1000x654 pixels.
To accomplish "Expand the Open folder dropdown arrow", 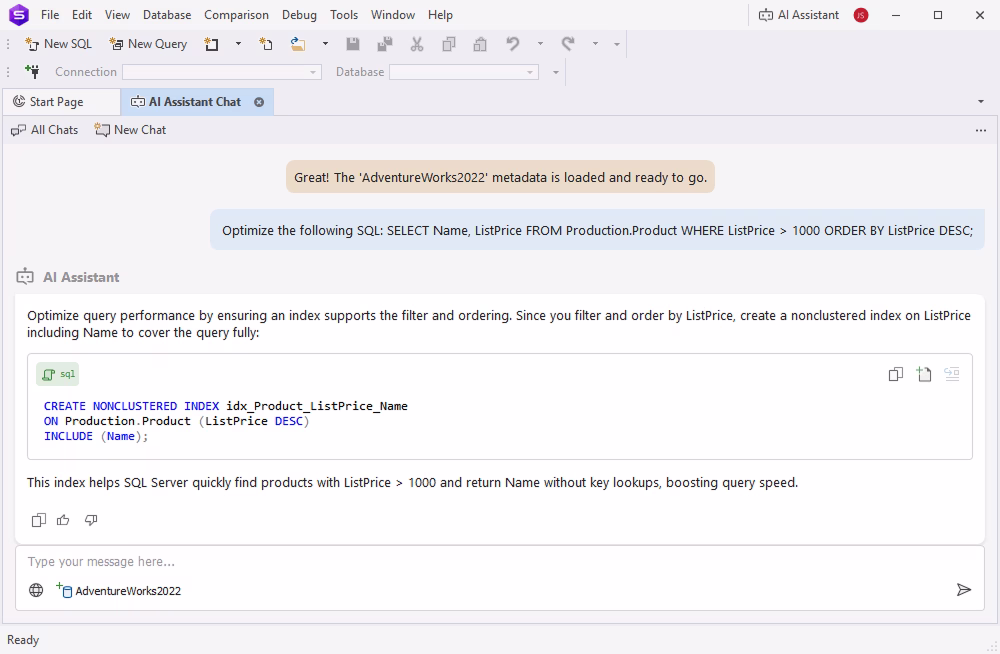I will (325, 44).
